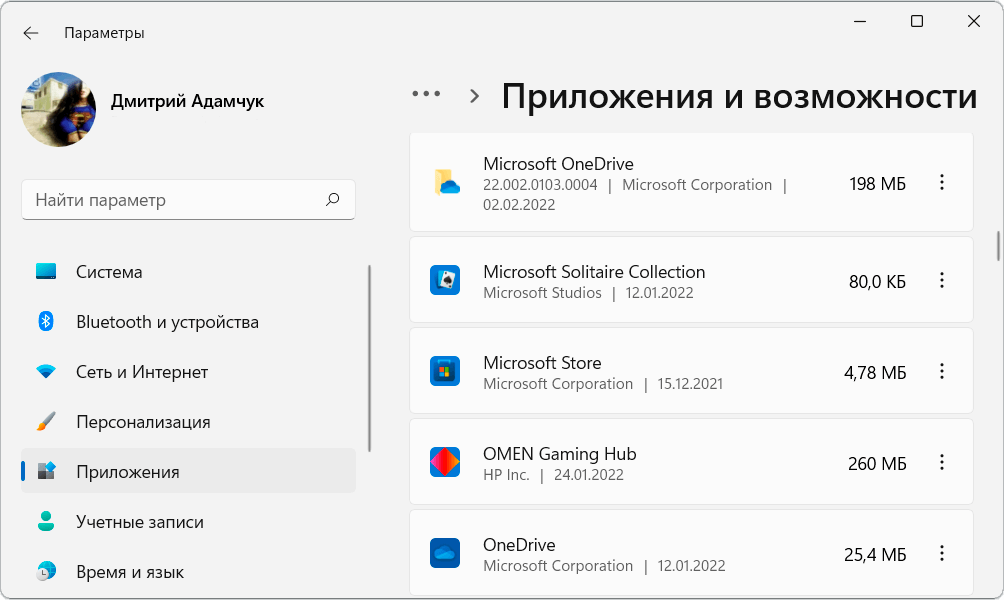The image size is (1004, 600).
Task: Click the Microsoft OneDrive folder icon
Action: (445, 182)
